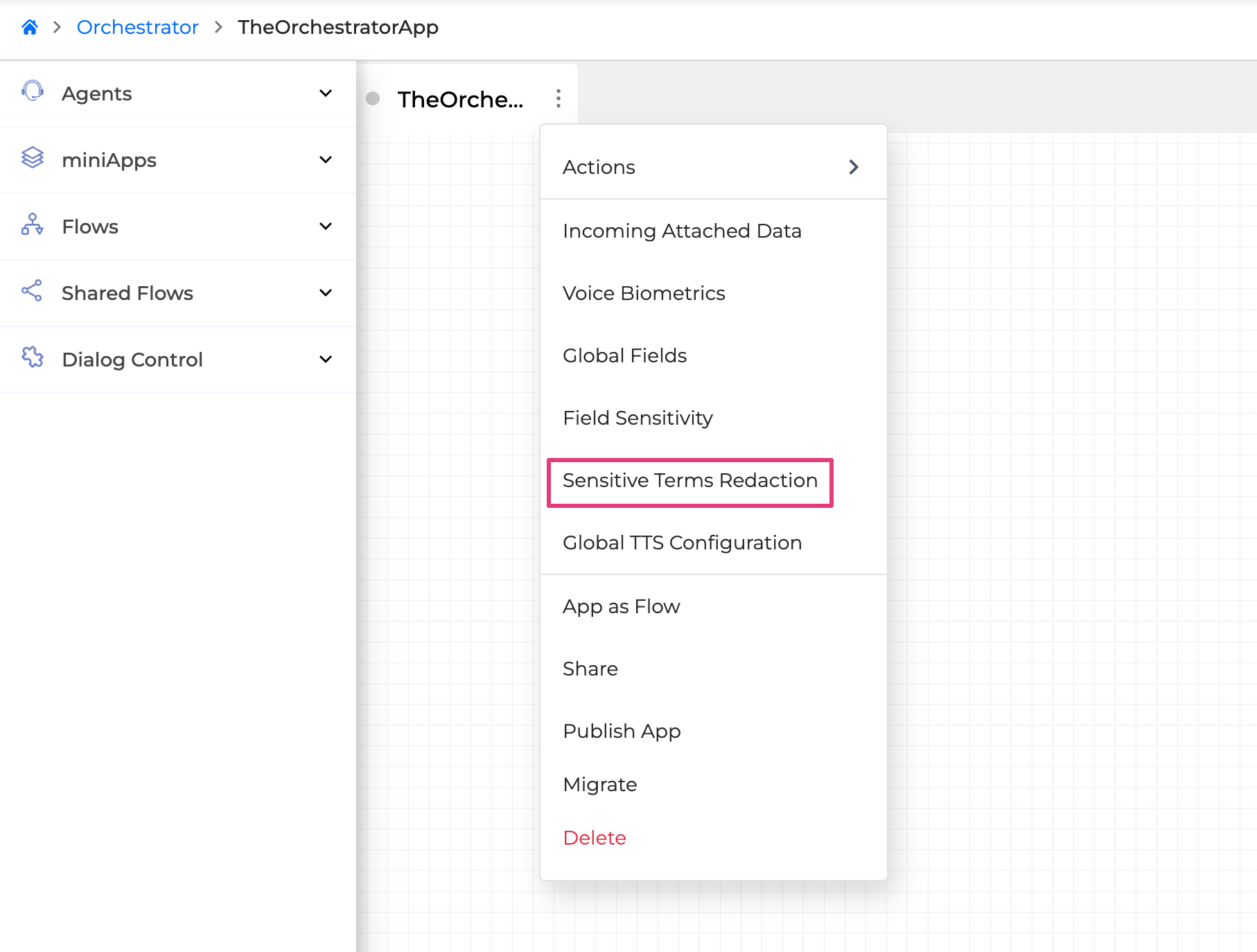Click Delete in the app menu
The height and width of the screenshot is (952, 1257).
coord(595,838)
